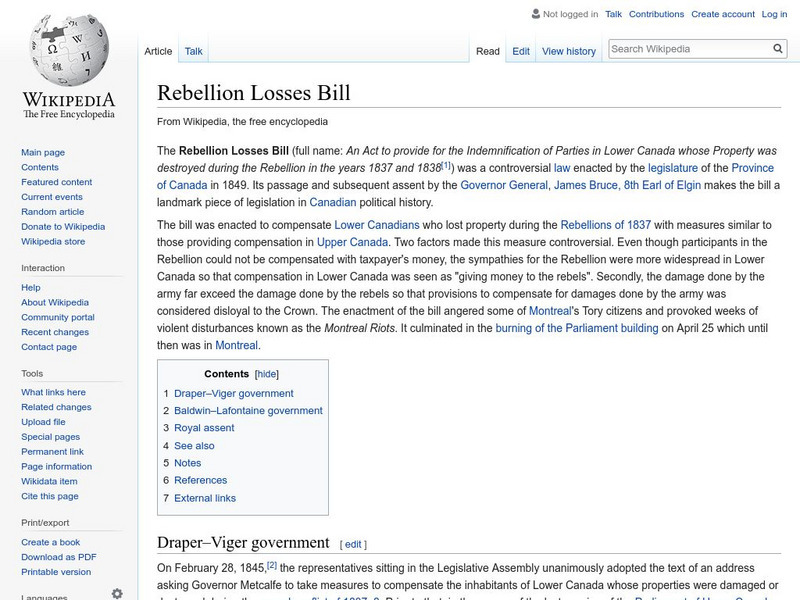
Task: Select the View history tab
Action: 568,50
